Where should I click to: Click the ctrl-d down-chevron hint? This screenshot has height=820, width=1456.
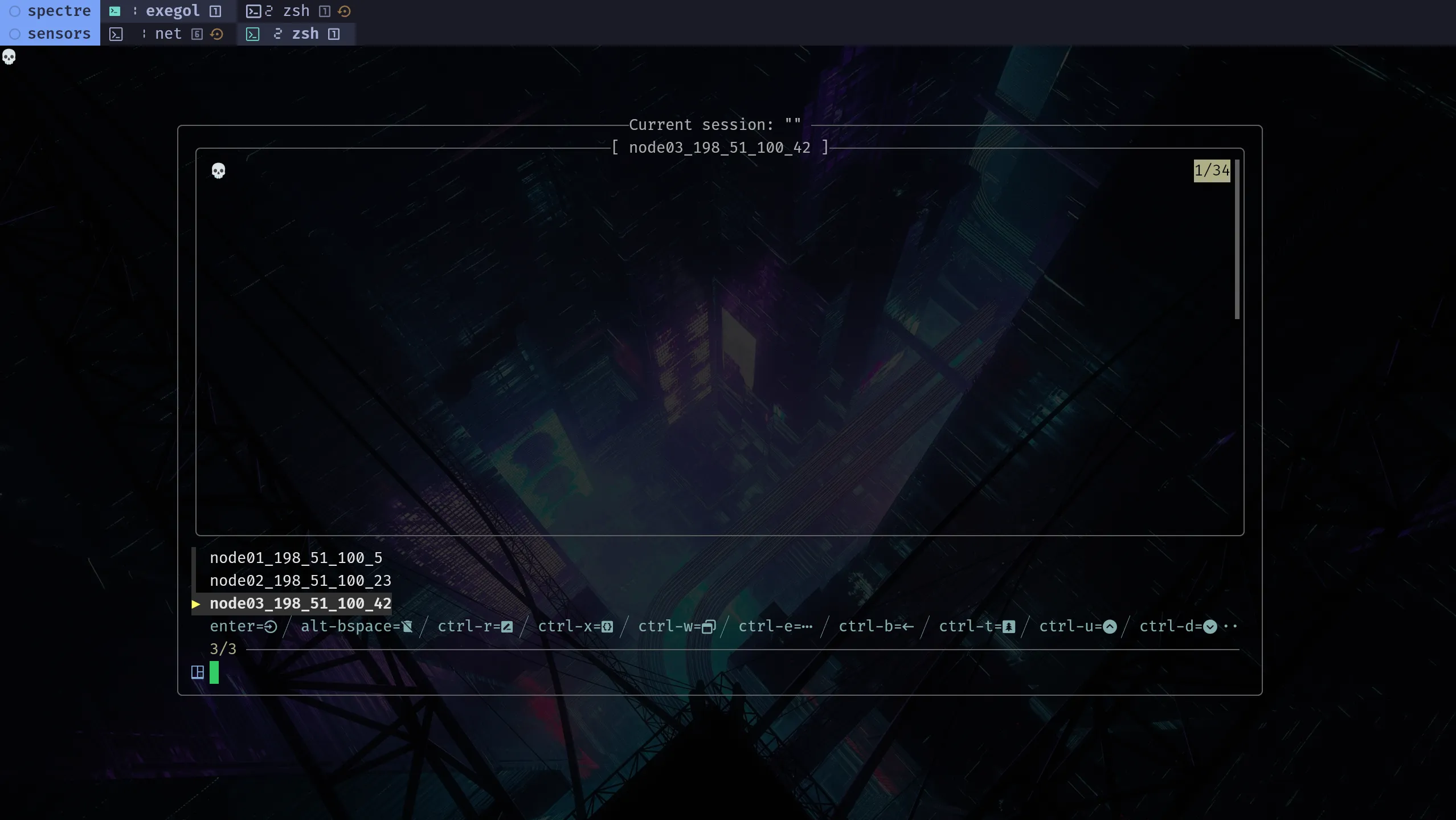pos(1210,626)
